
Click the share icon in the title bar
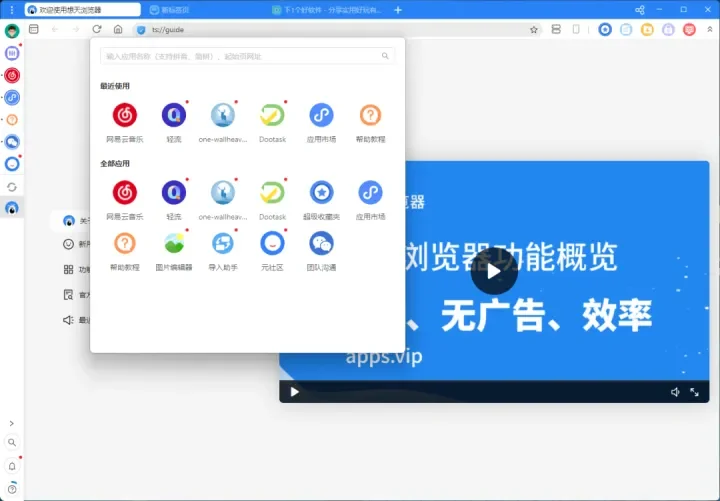coord(640,10)
